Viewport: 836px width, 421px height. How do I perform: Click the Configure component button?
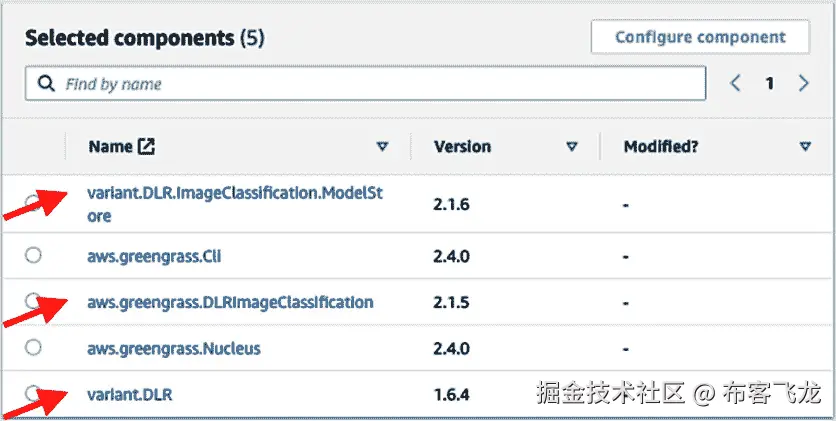pos(700,37)
